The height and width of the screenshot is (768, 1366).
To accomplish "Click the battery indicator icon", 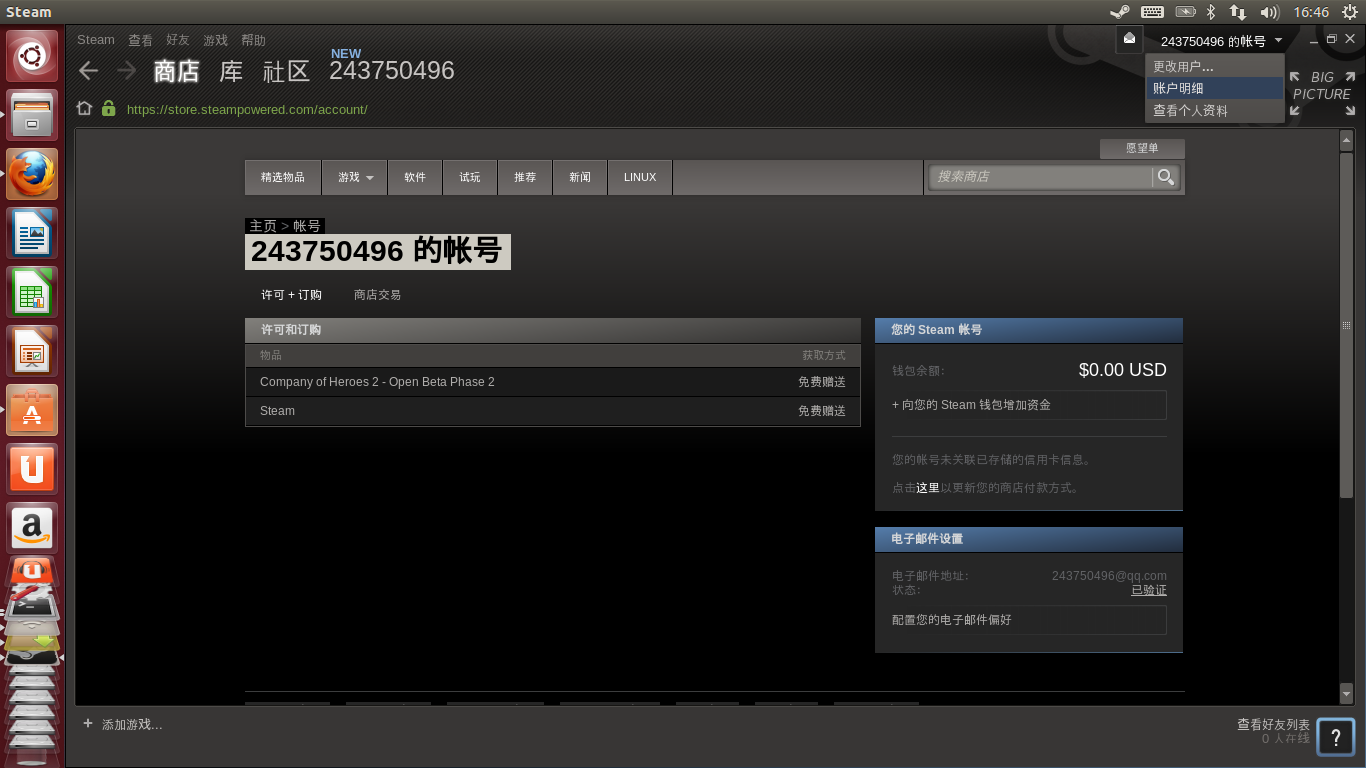I will click(x=1185, y=12).
